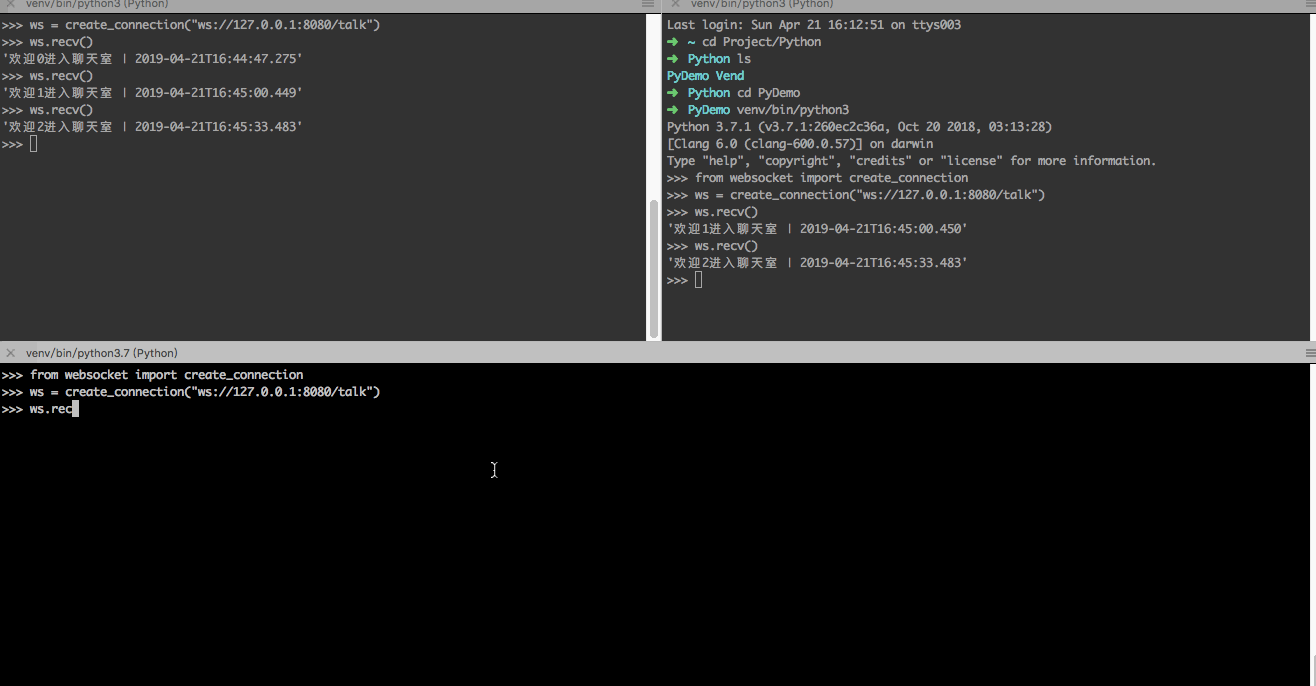Screen dimensions: 1316x686
Task: Click the Last login line
Action: coord(813,25)
